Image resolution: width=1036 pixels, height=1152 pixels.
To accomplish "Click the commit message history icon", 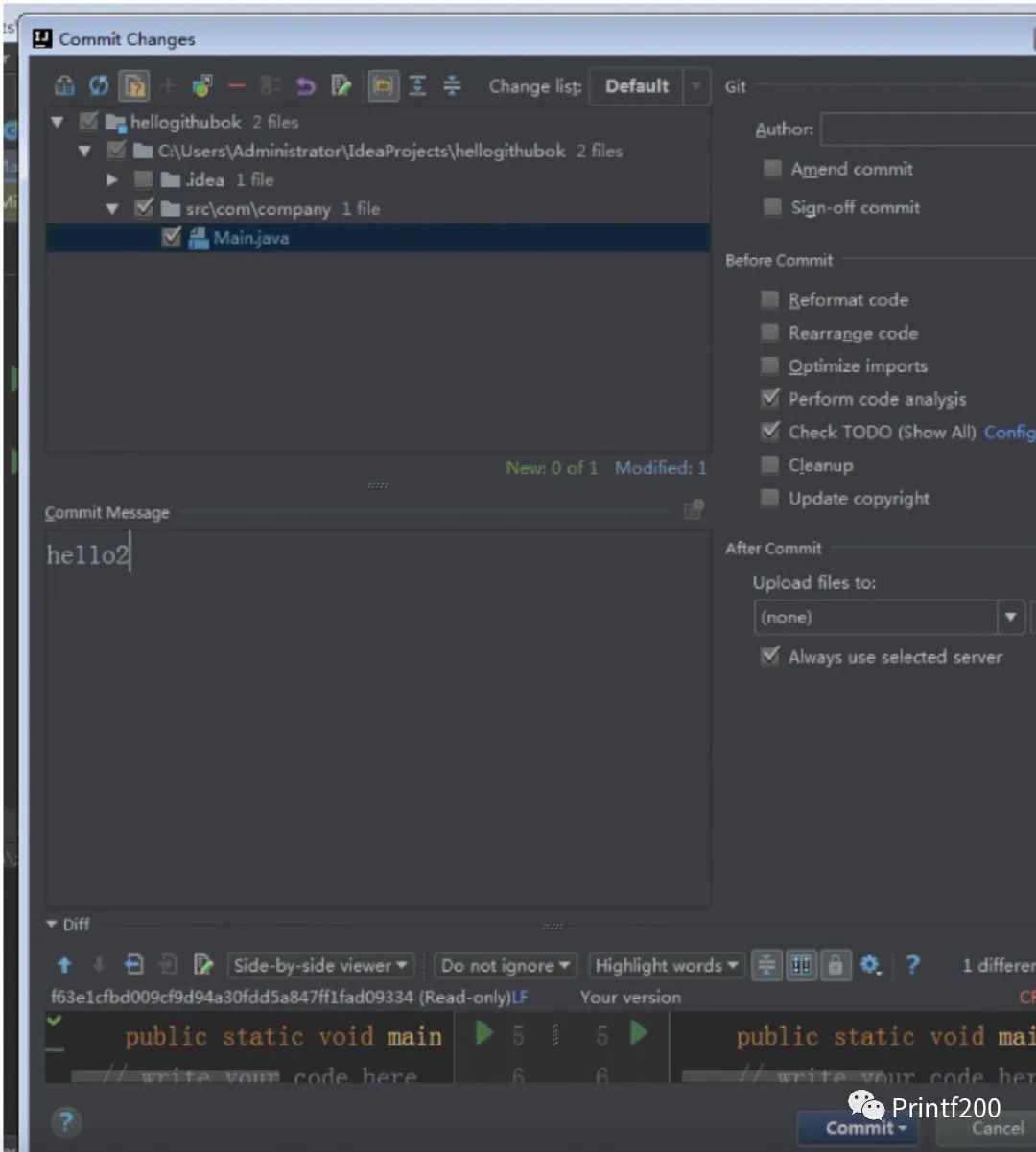I will [x=694, y=510].
